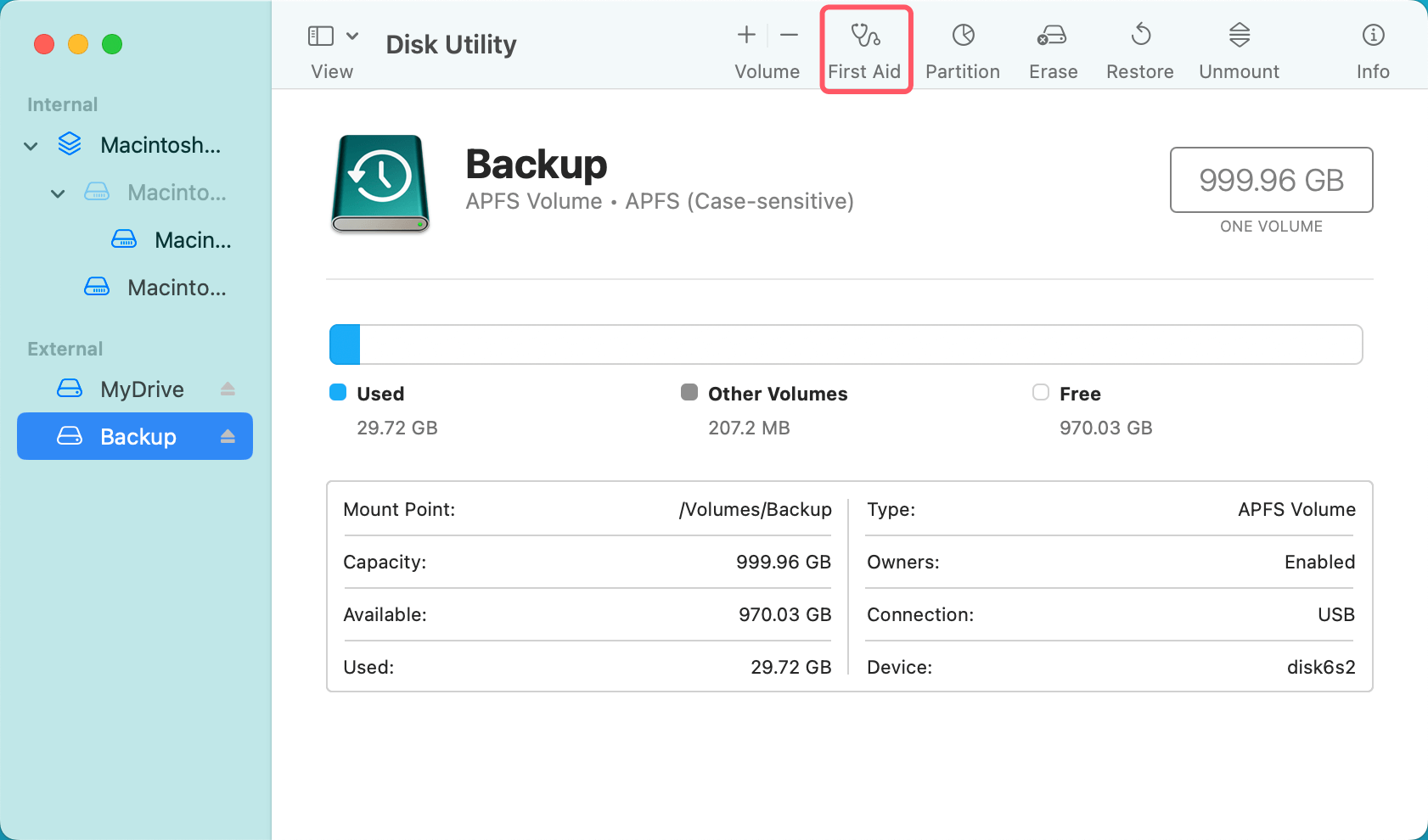This screenshot has height=840, width=1428.
Task: Select the Free space legend circle
Action: (1040, 393)
